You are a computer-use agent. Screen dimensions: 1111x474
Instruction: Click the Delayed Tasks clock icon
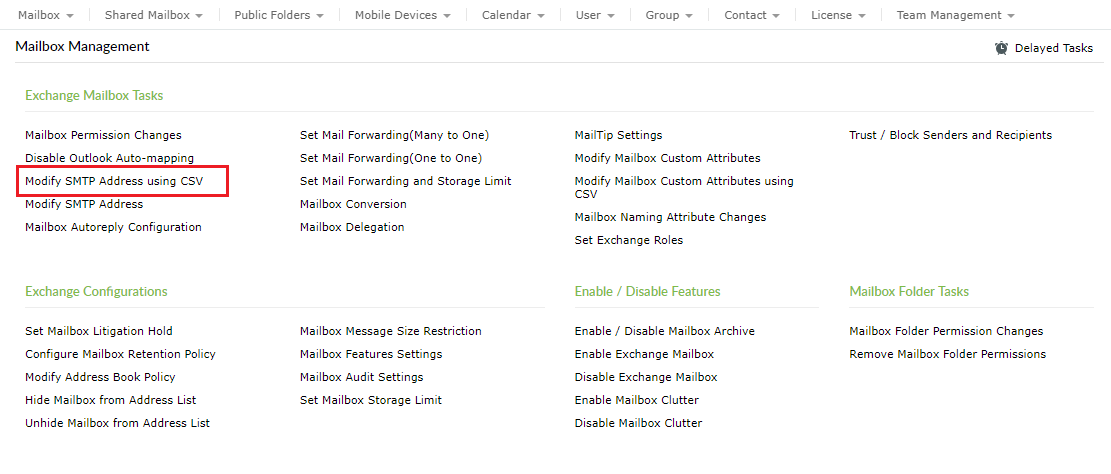pyautogui.click(x=1001, y=48)
